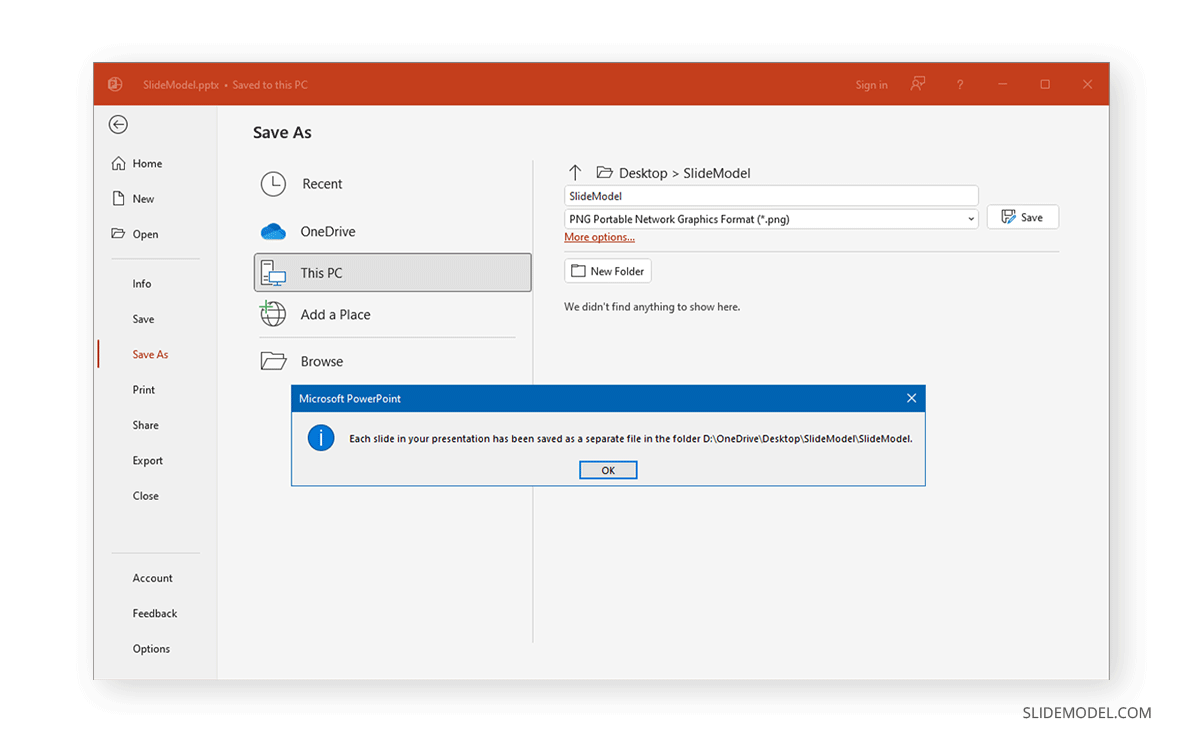This screenshot has width=1200, height=743.
Task: Close the Microsoft PowerPoint dialog with X
Action: [x=911, y=398]
